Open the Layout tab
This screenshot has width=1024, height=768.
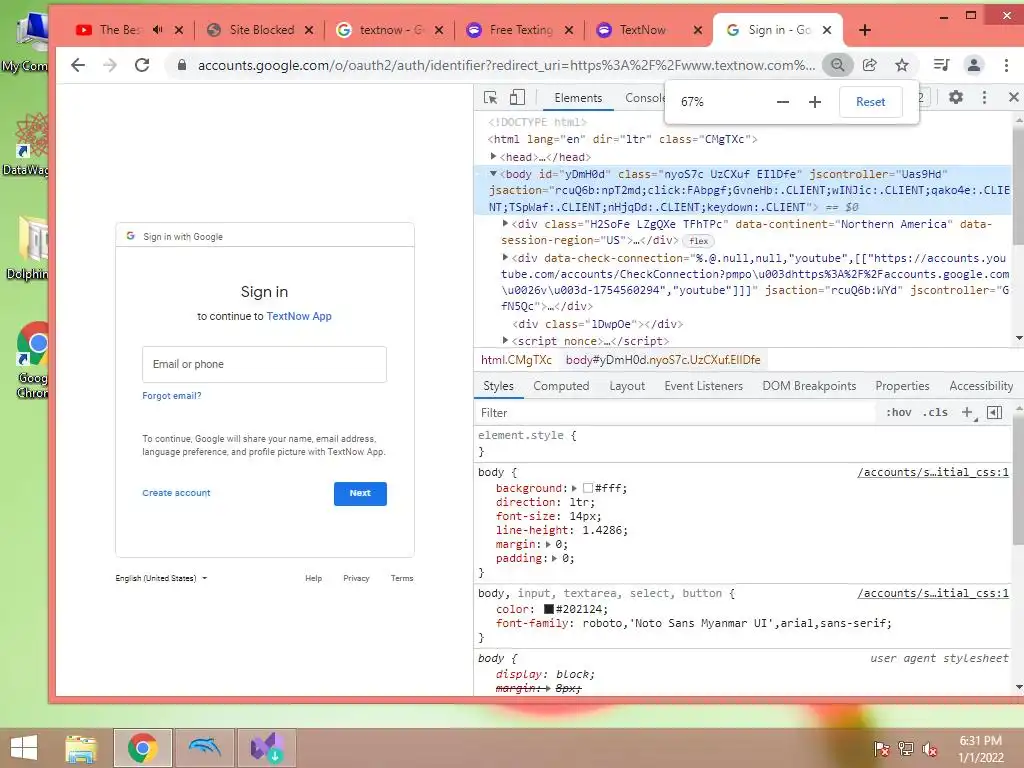(627, 386)
